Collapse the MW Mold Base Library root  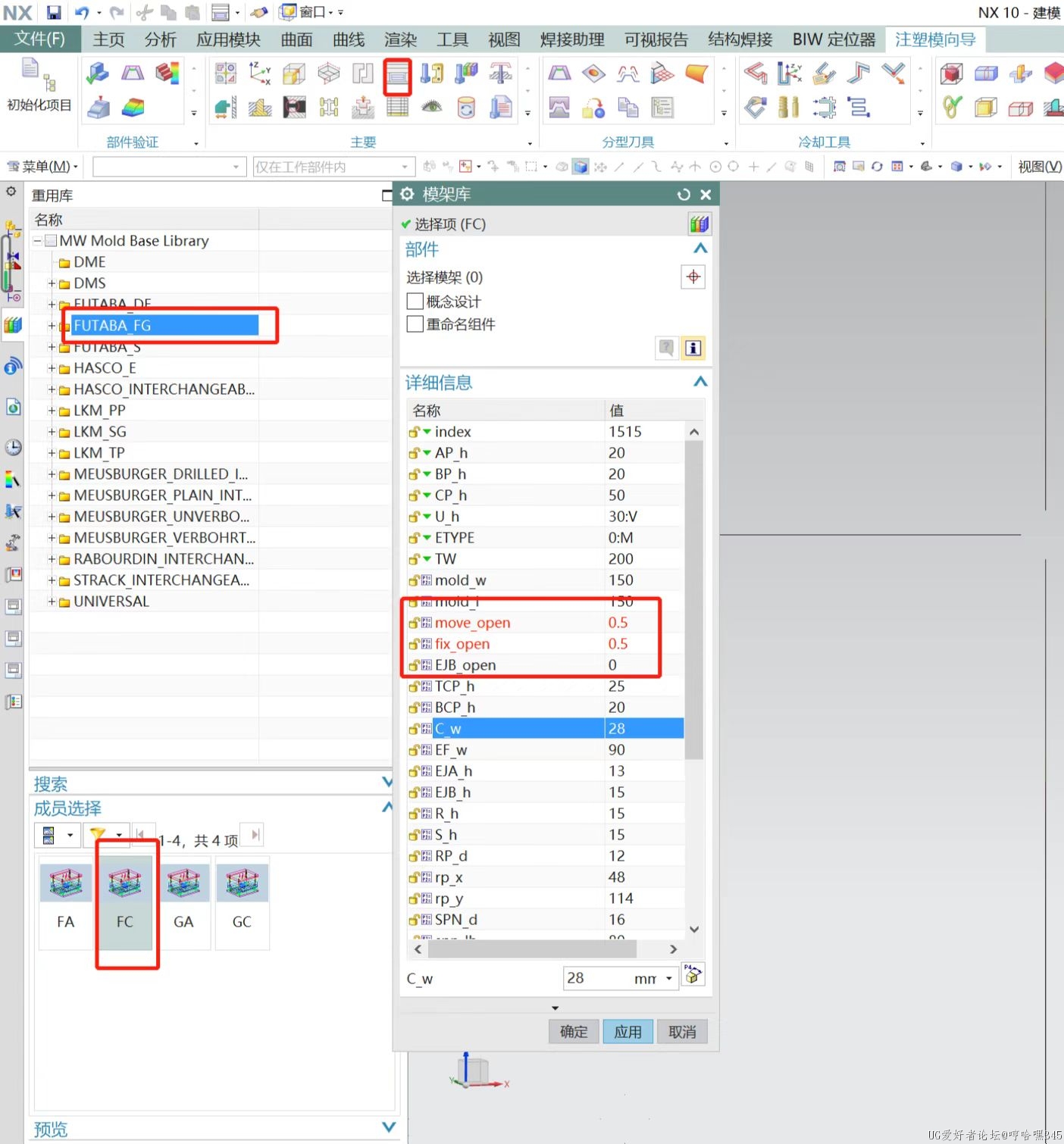(x=37, y=241)
